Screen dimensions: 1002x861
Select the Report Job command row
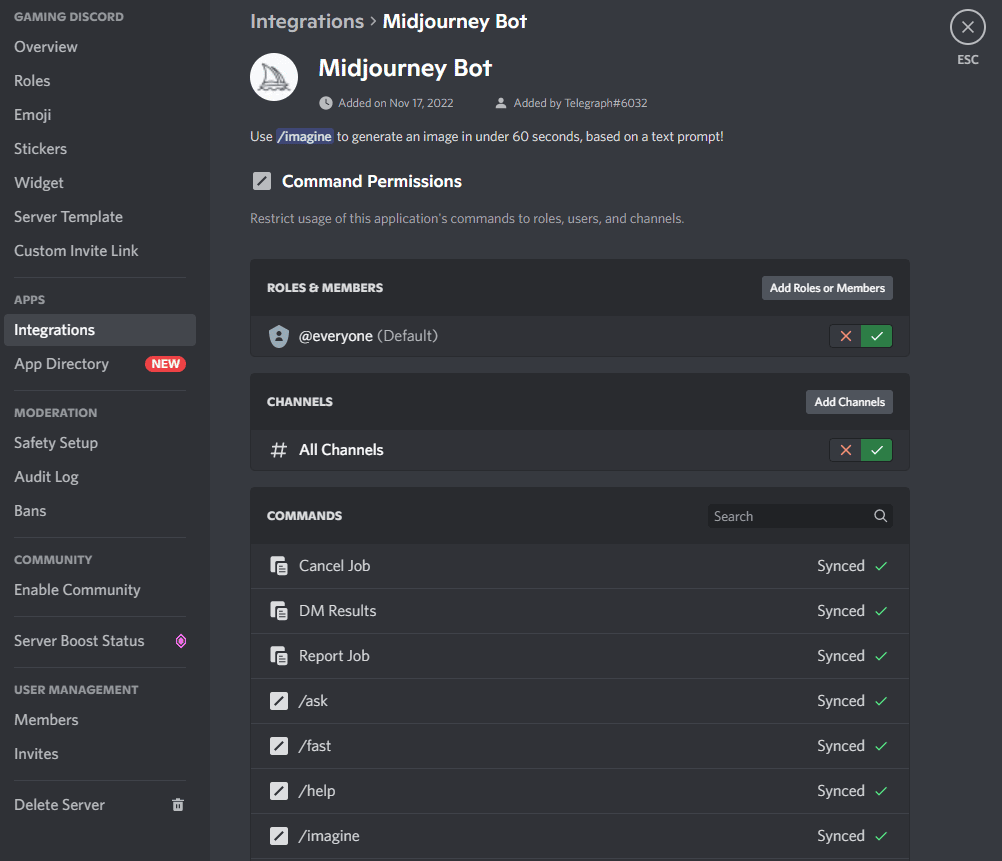tap(580, 656)
